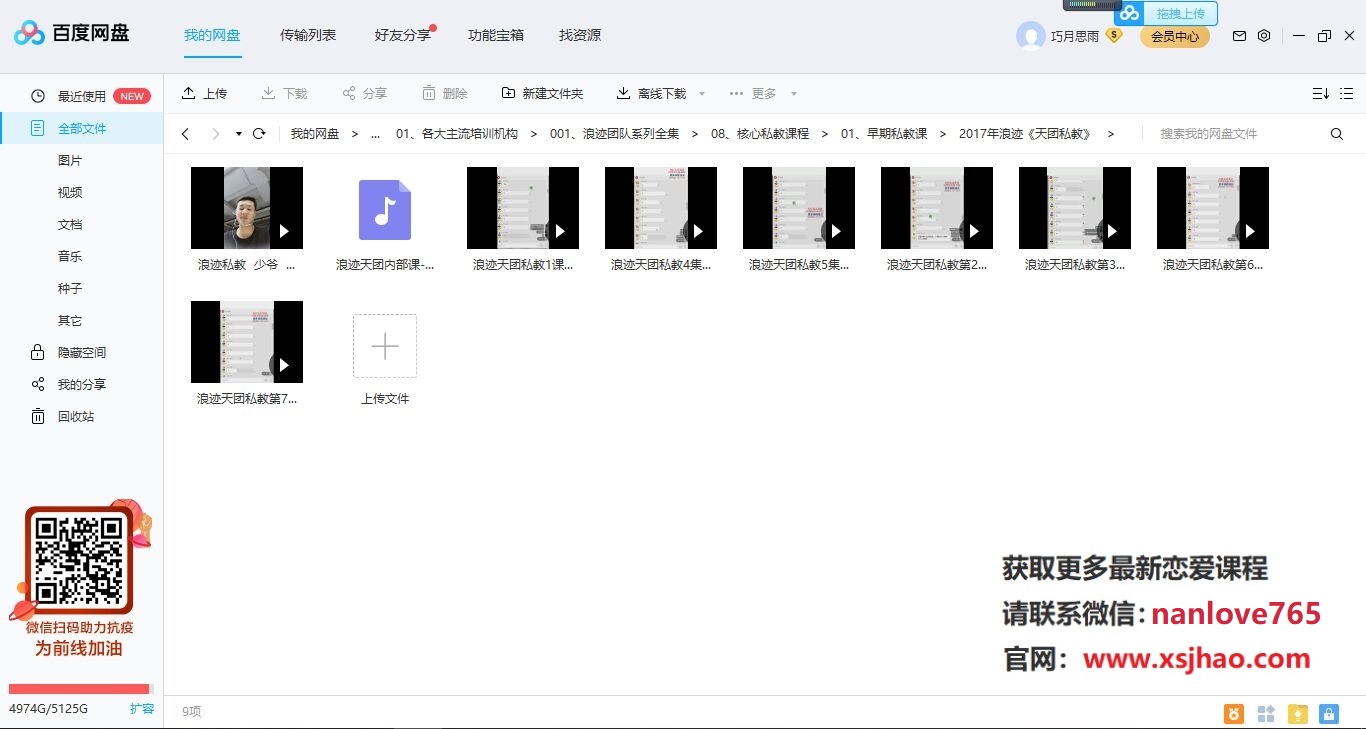Select 全部文件 in the sidebar
Screen dimensions: 1366x729
[81, 128]
